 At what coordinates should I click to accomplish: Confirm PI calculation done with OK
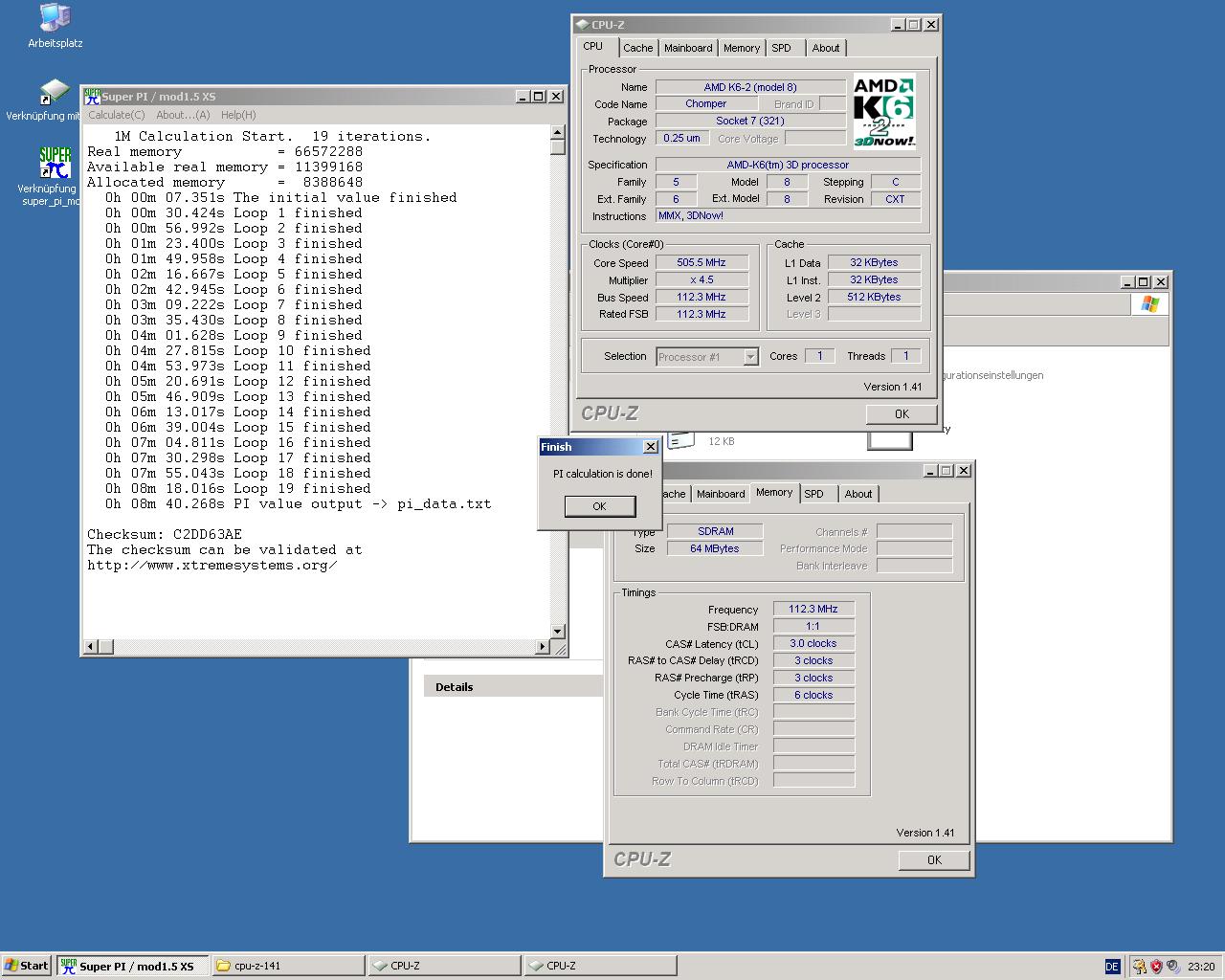tap(599, 506)
